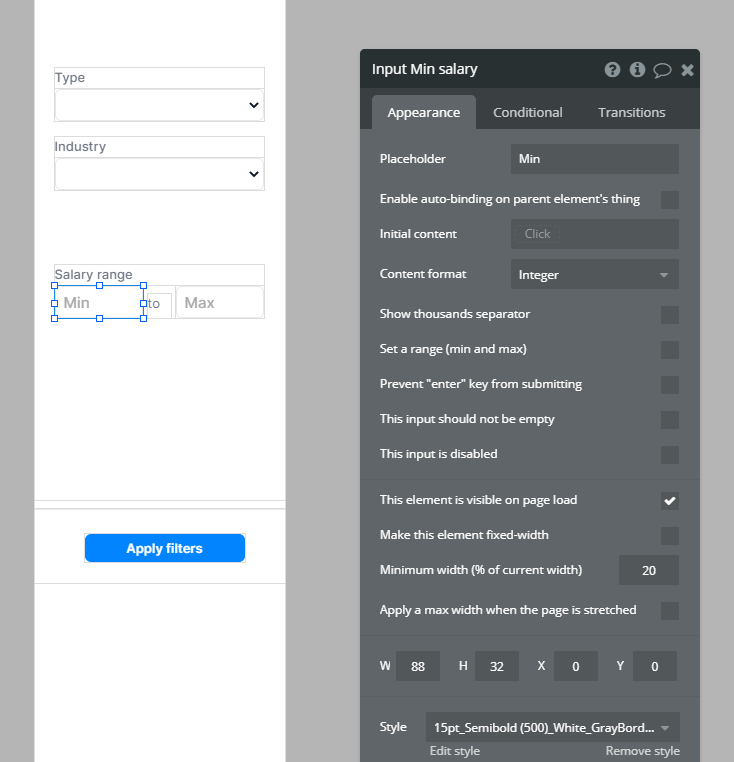This screenshot has width=734, height=762.
Task: Close the Input Min salary panel
Action: click(x=687, y=70)
